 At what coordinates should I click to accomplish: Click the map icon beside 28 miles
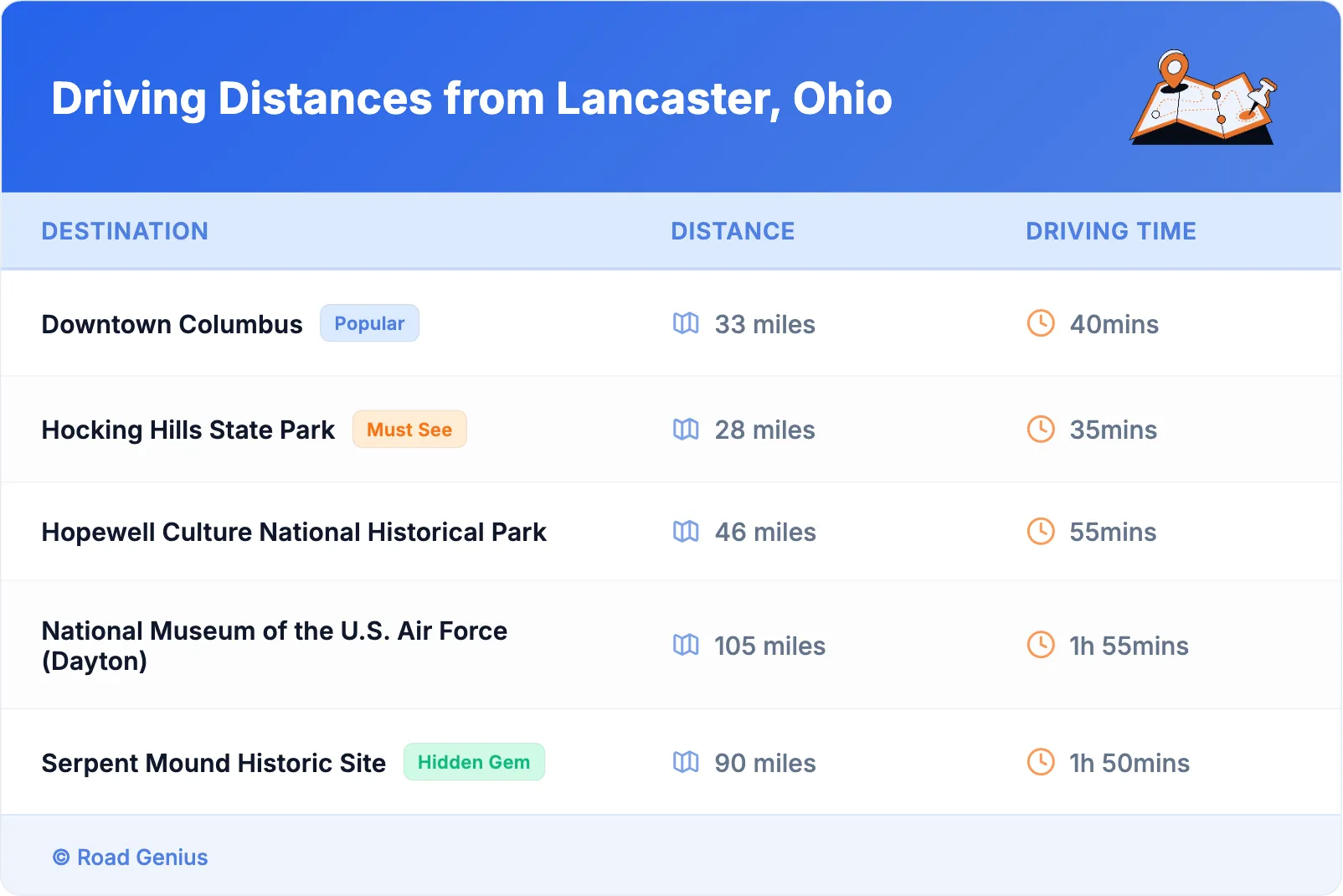(x=686, y=430)
